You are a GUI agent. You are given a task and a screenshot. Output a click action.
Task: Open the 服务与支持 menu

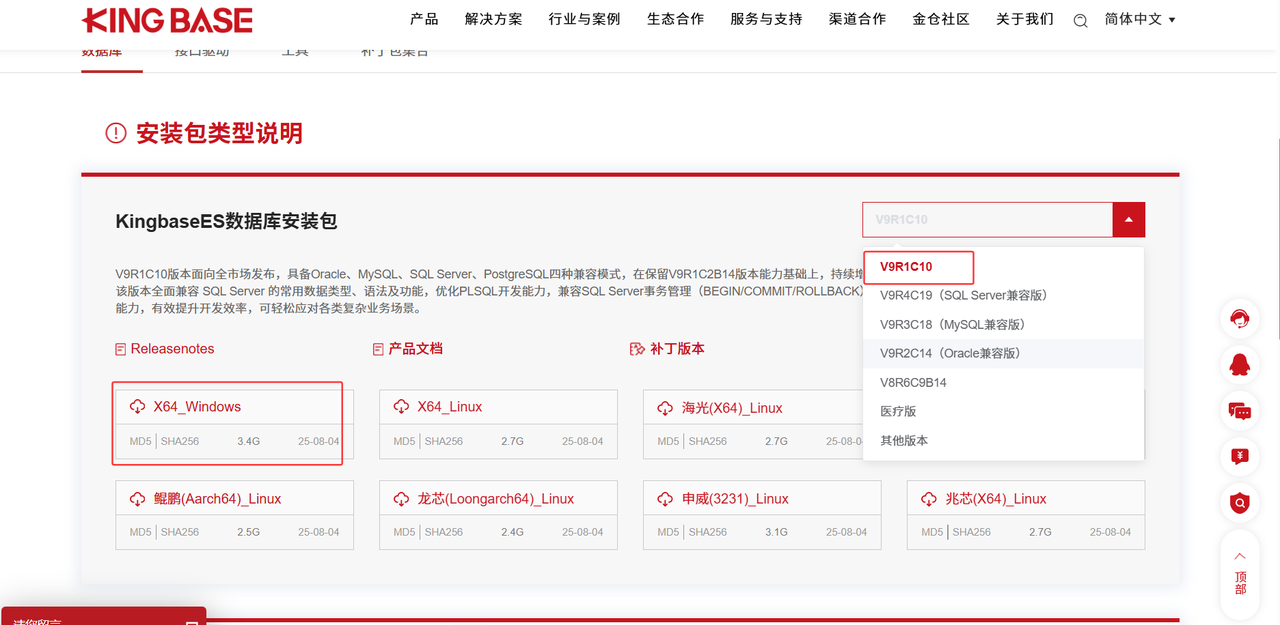tap(766, 19)
